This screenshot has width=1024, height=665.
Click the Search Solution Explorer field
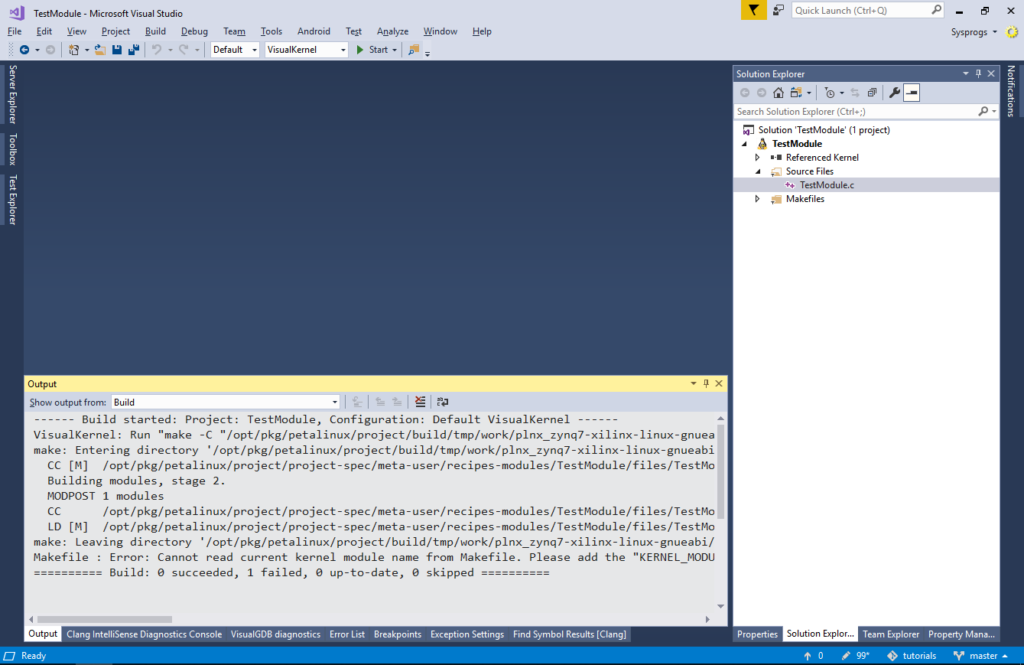click(x=855, y=112)
